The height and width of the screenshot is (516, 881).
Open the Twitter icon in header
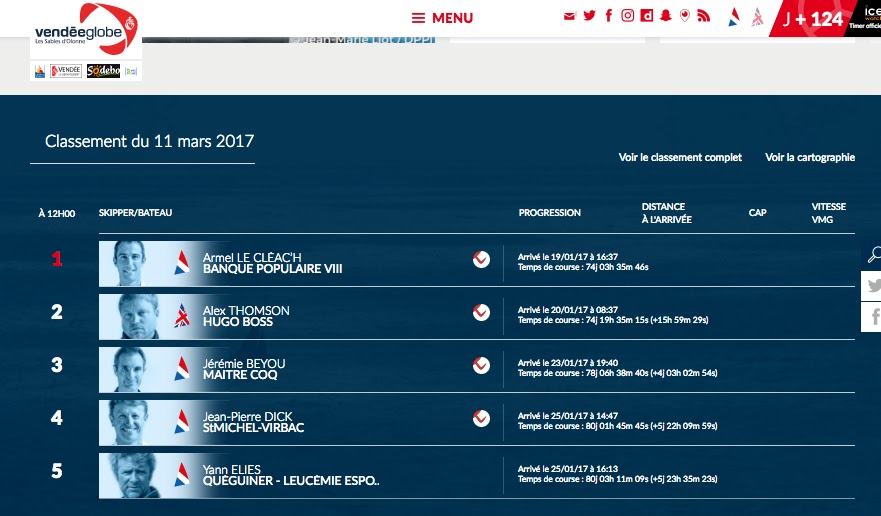[589, 16]
